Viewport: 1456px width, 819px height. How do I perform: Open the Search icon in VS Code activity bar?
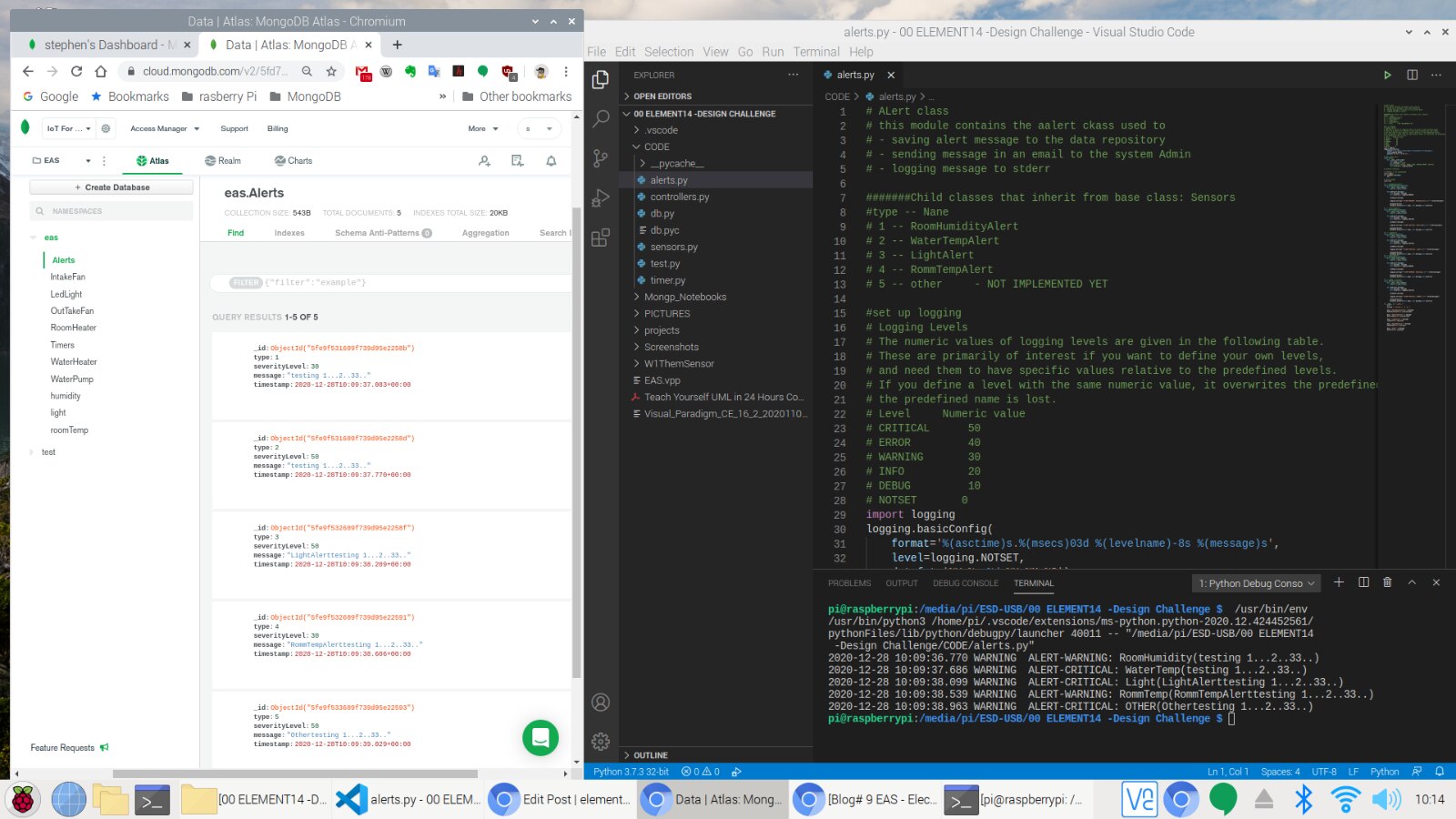(x=601, y=118)
